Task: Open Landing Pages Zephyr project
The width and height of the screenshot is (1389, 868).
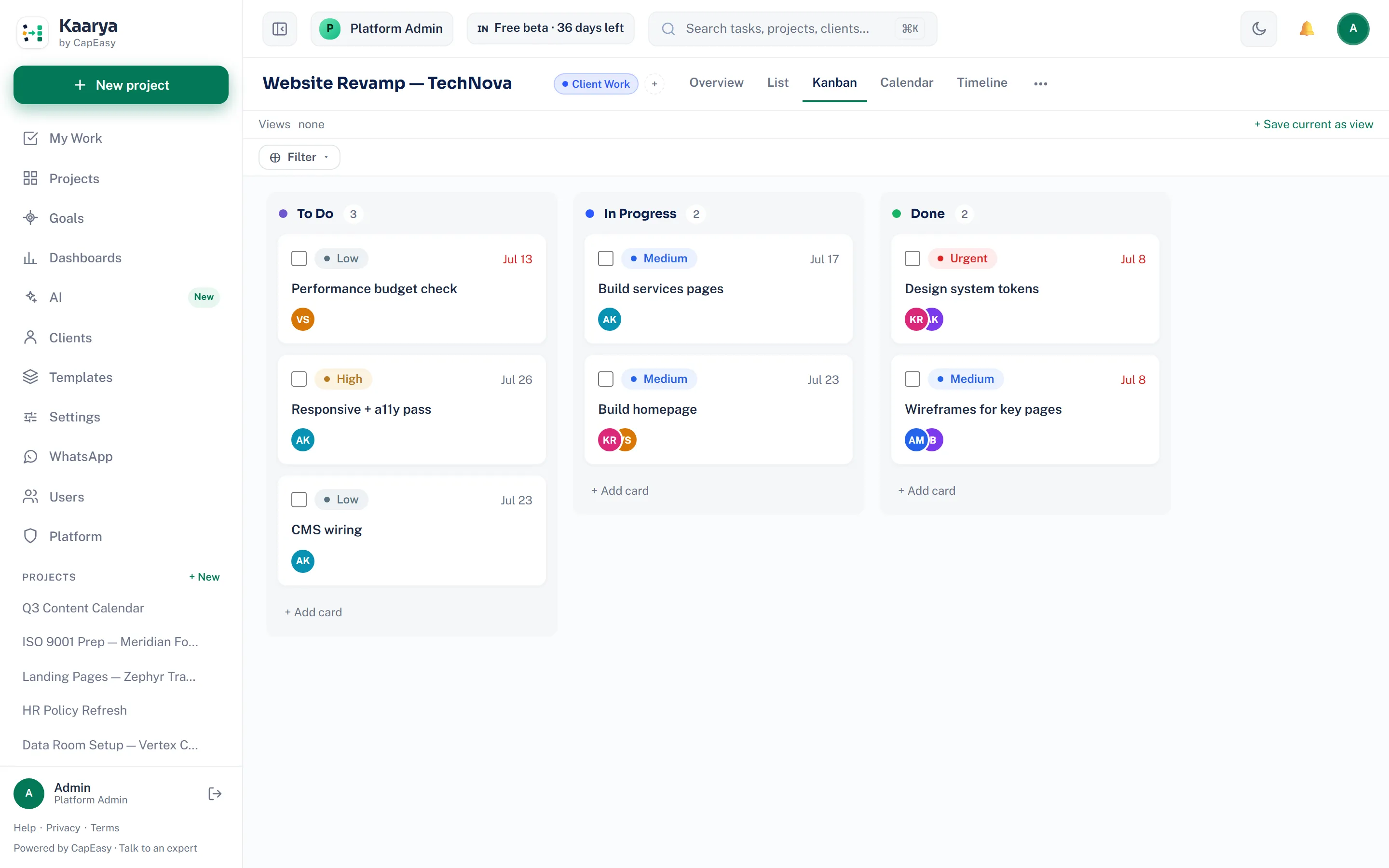Action: [109, 676]
